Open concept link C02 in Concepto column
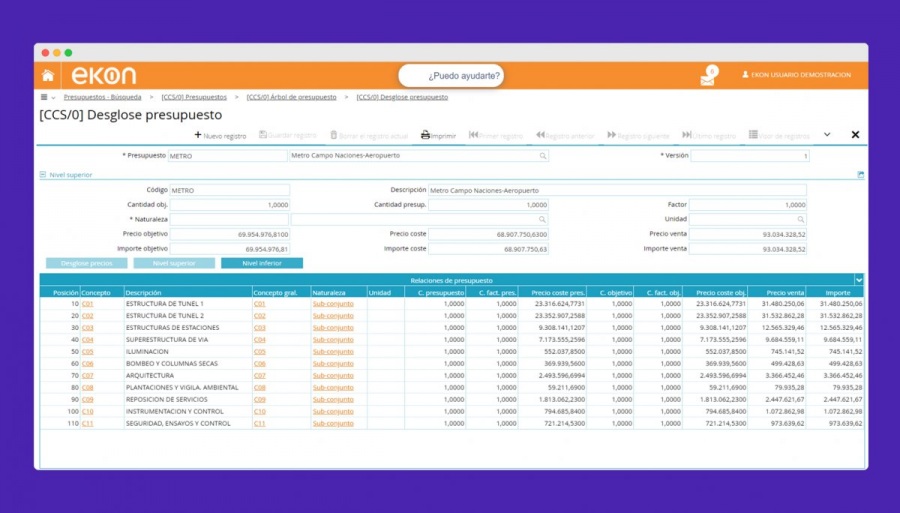This screenshot has height=513, width=900. click(87, 316)
